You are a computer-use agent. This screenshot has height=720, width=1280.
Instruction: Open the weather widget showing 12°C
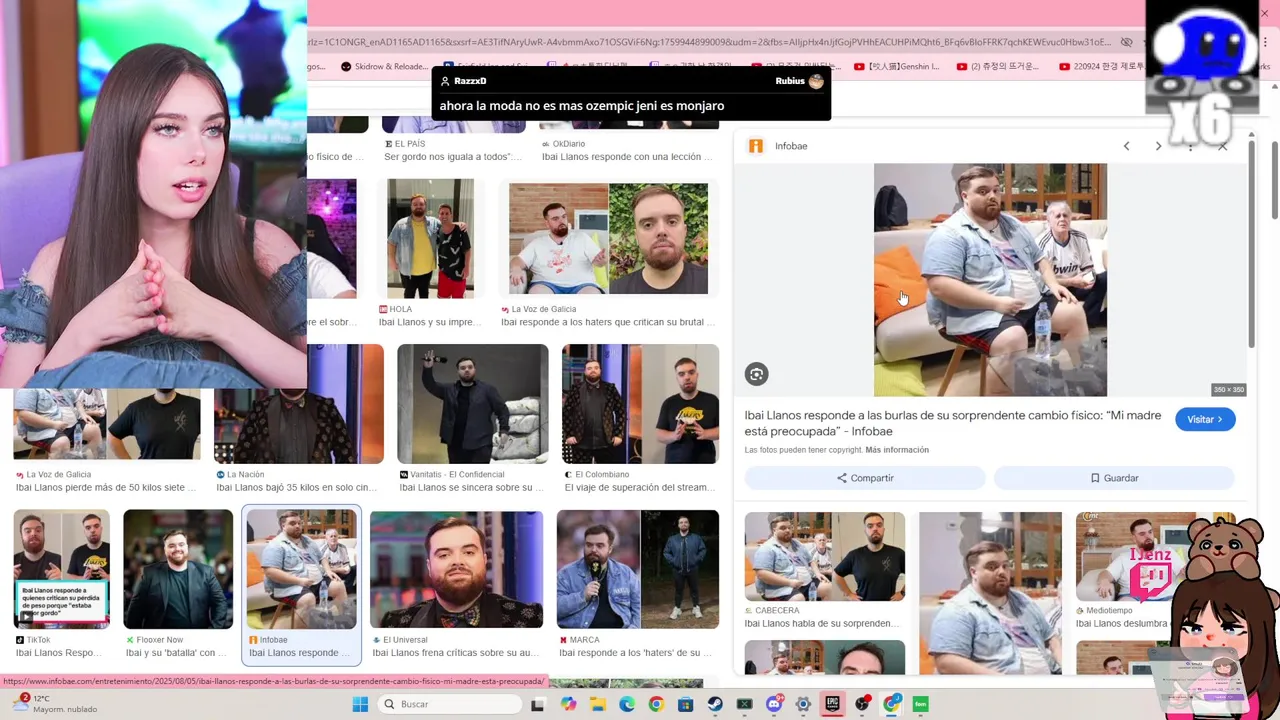click(55, 704)
